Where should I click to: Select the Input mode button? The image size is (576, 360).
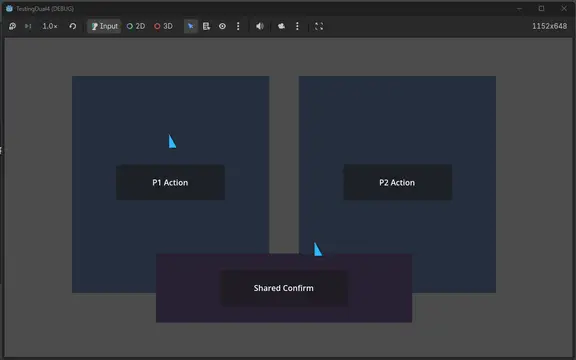[x=104, y=26]
